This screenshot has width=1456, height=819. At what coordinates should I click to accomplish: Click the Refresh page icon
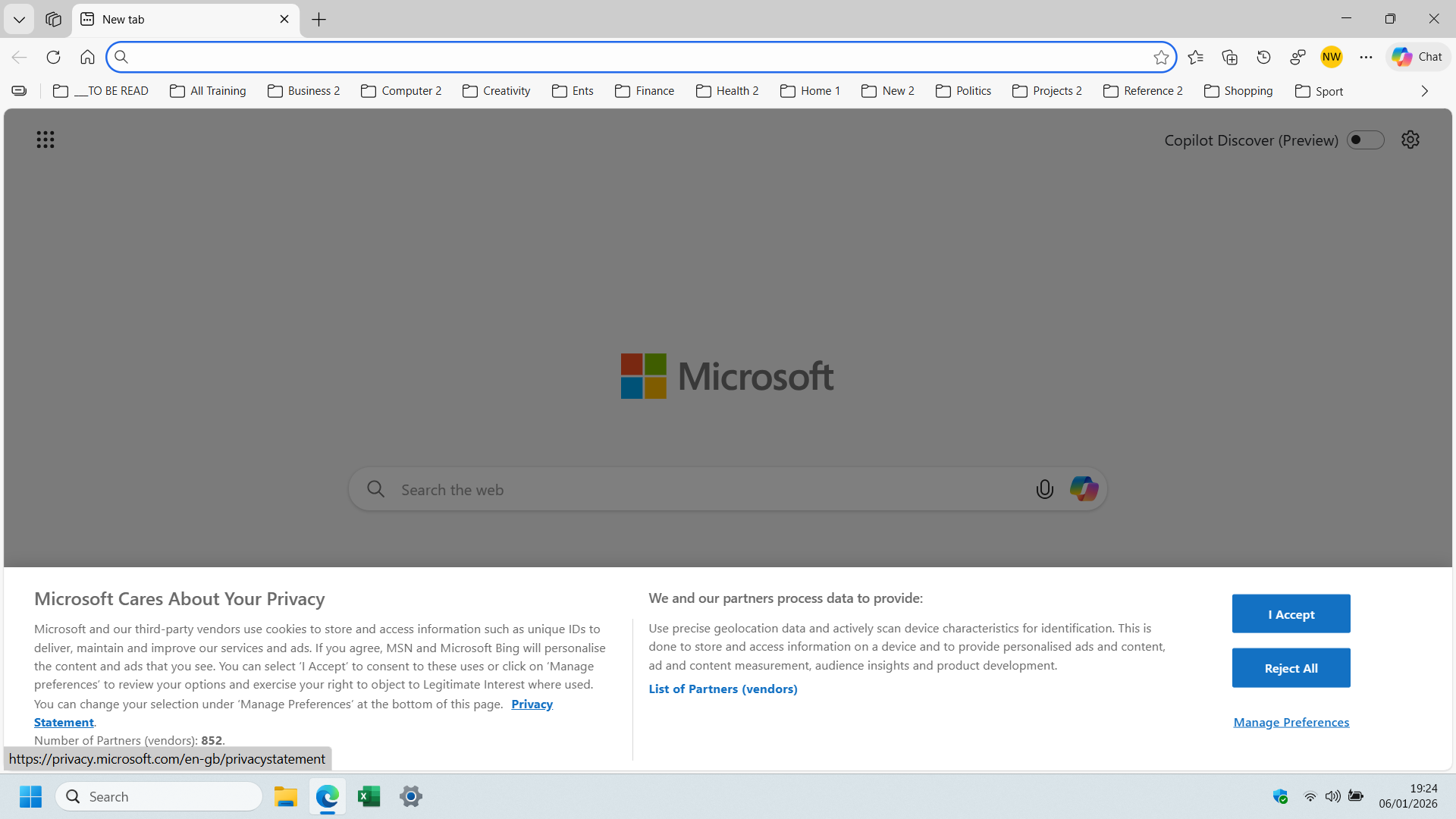click(x=53, y=57)
